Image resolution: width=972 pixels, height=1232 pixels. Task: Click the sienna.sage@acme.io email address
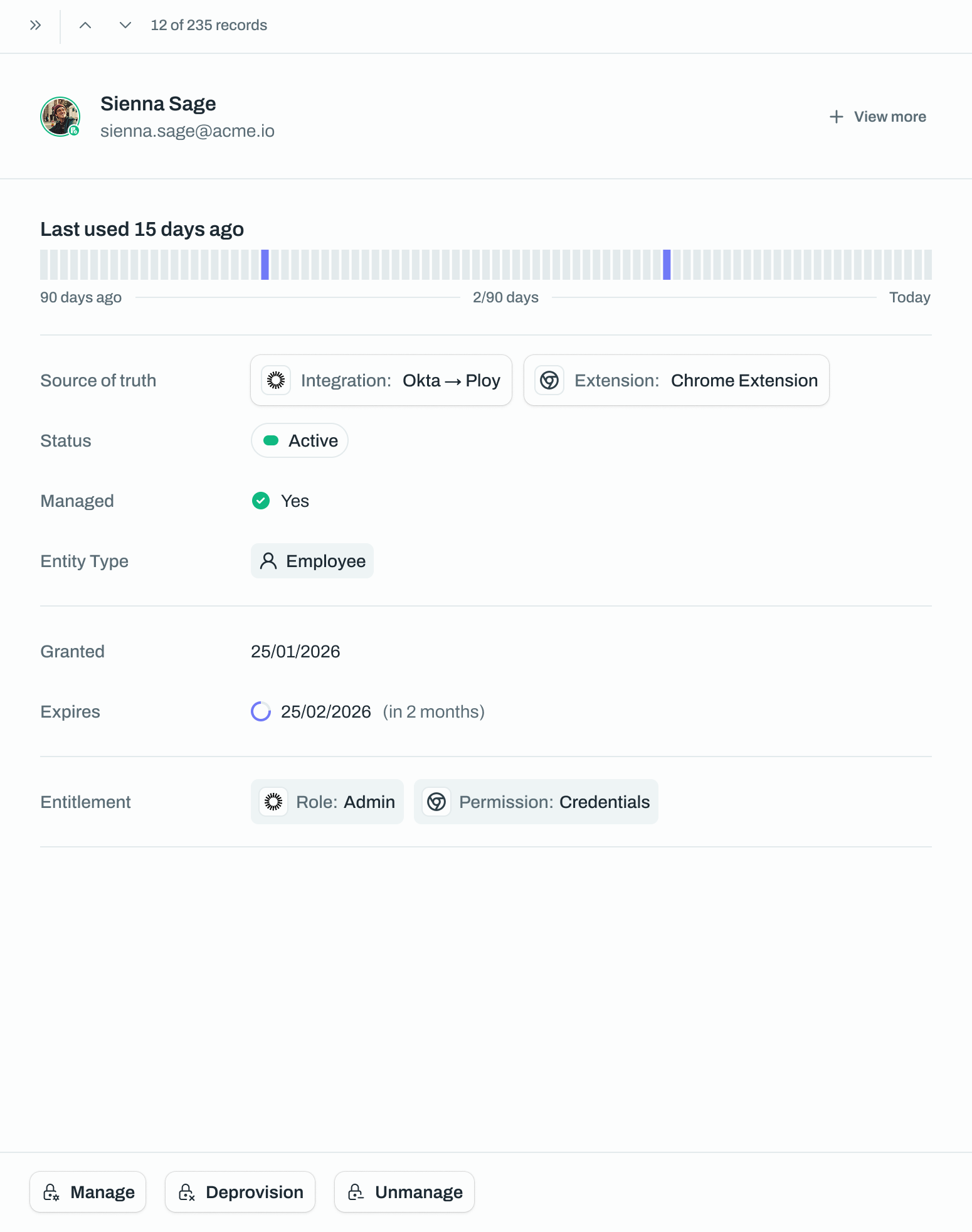pos(188,131)
